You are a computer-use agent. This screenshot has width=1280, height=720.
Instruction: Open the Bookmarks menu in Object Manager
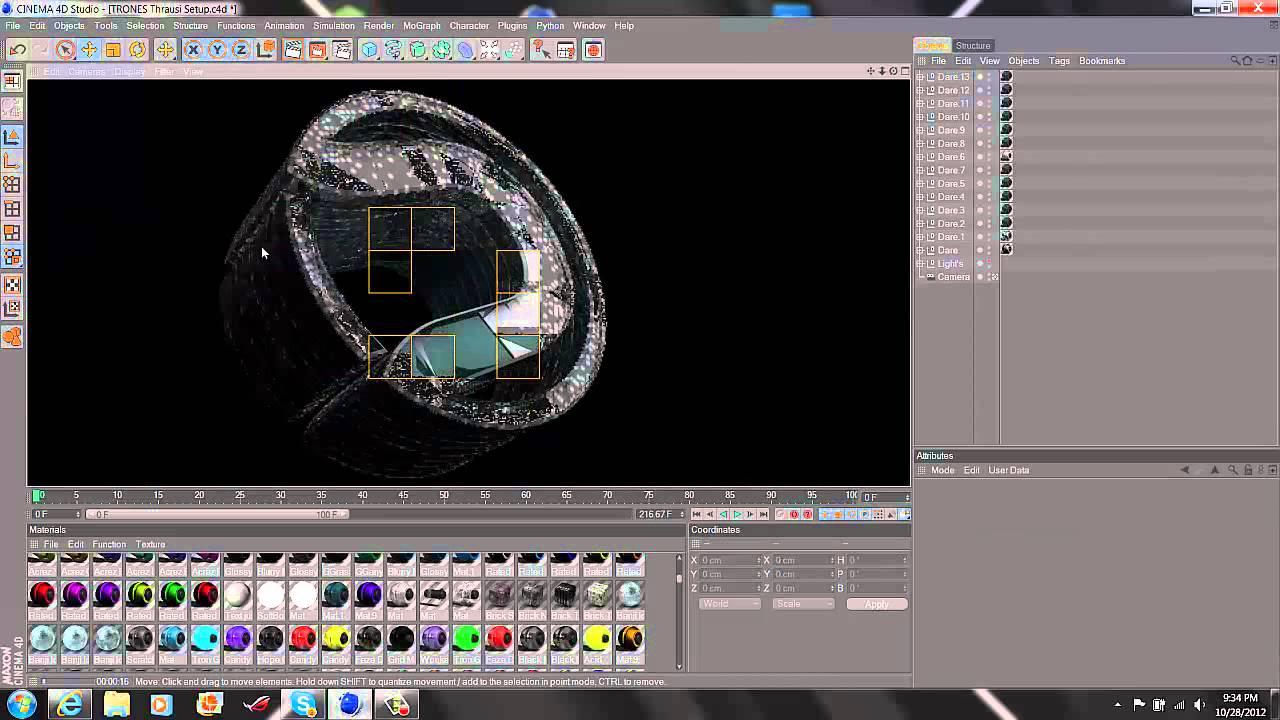tap(1102, 61)
